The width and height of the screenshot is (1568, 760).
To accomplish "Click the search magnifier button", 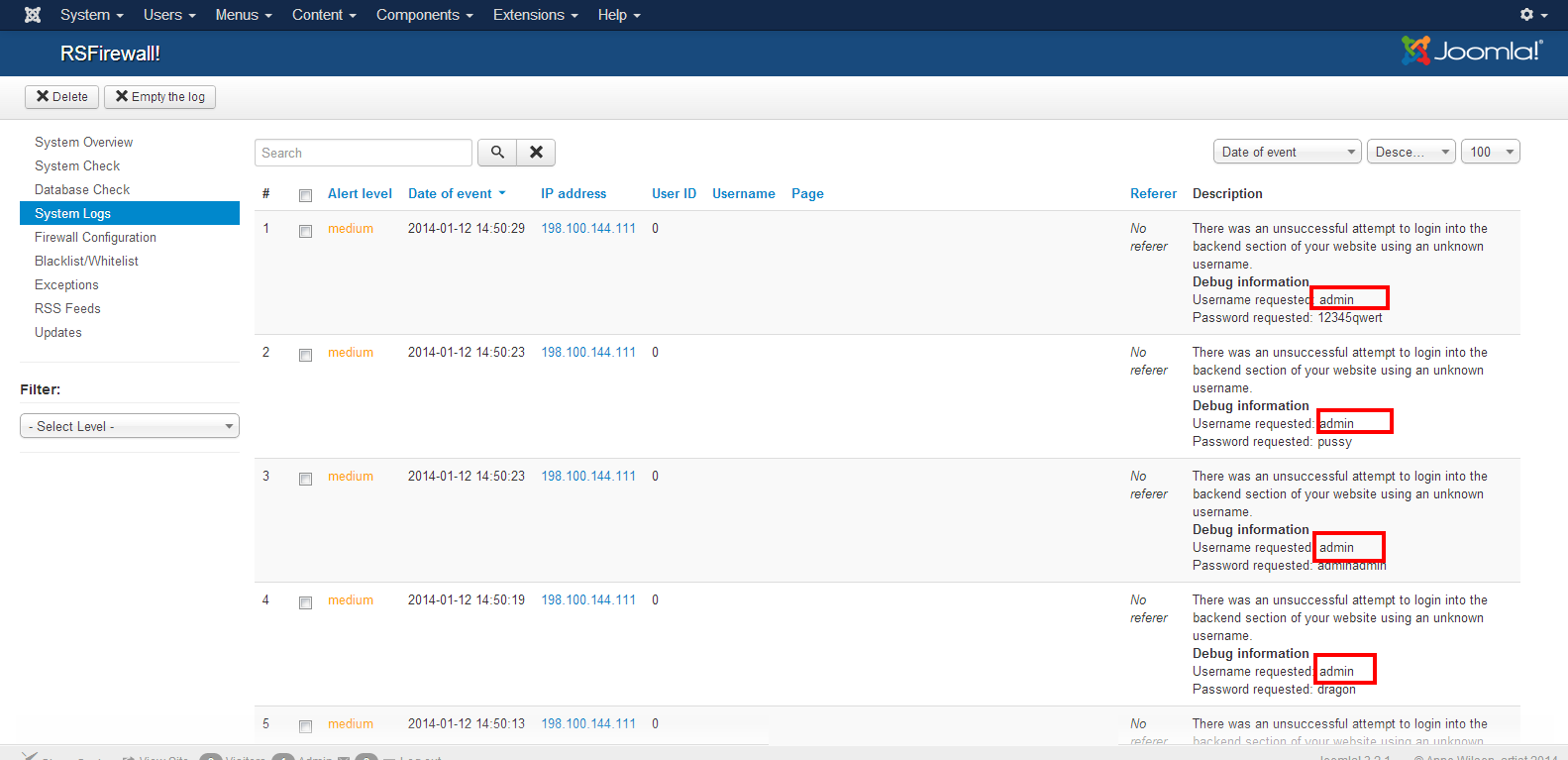I will 497,153.
